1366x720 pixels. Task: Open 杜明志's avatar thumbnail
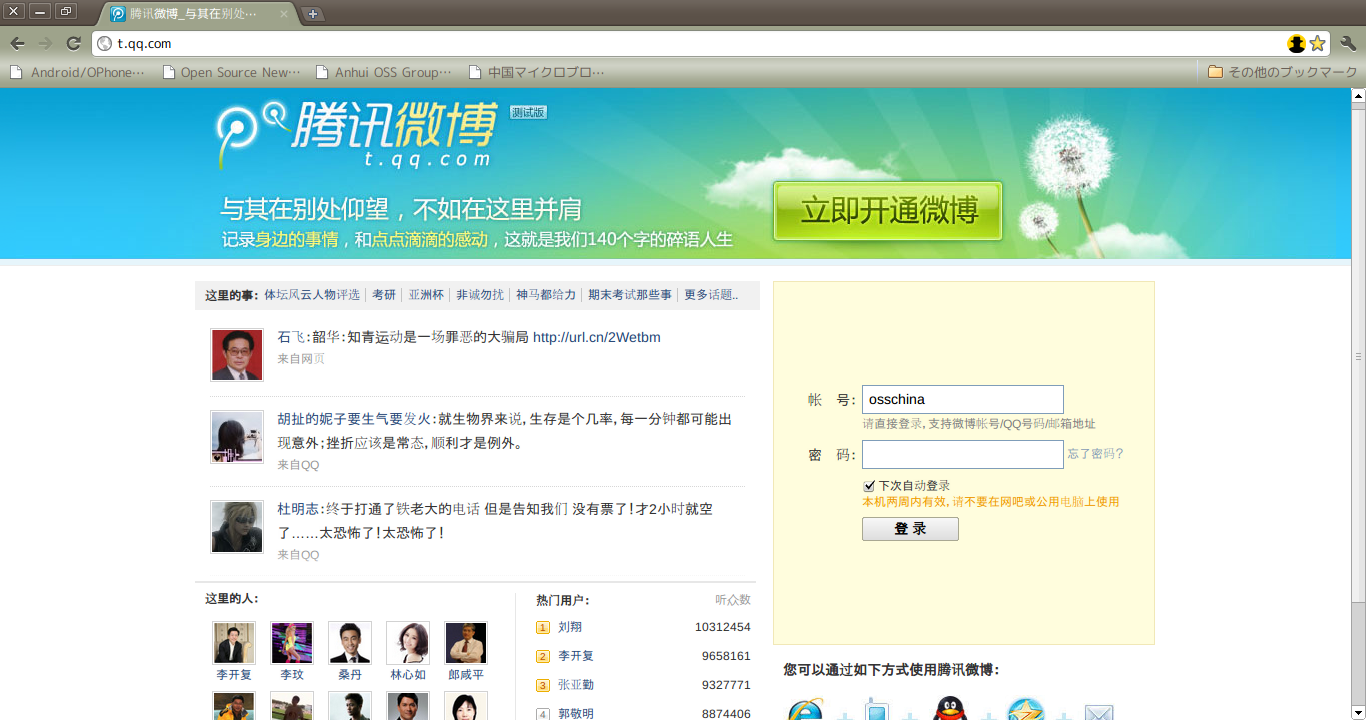(237, 527)
